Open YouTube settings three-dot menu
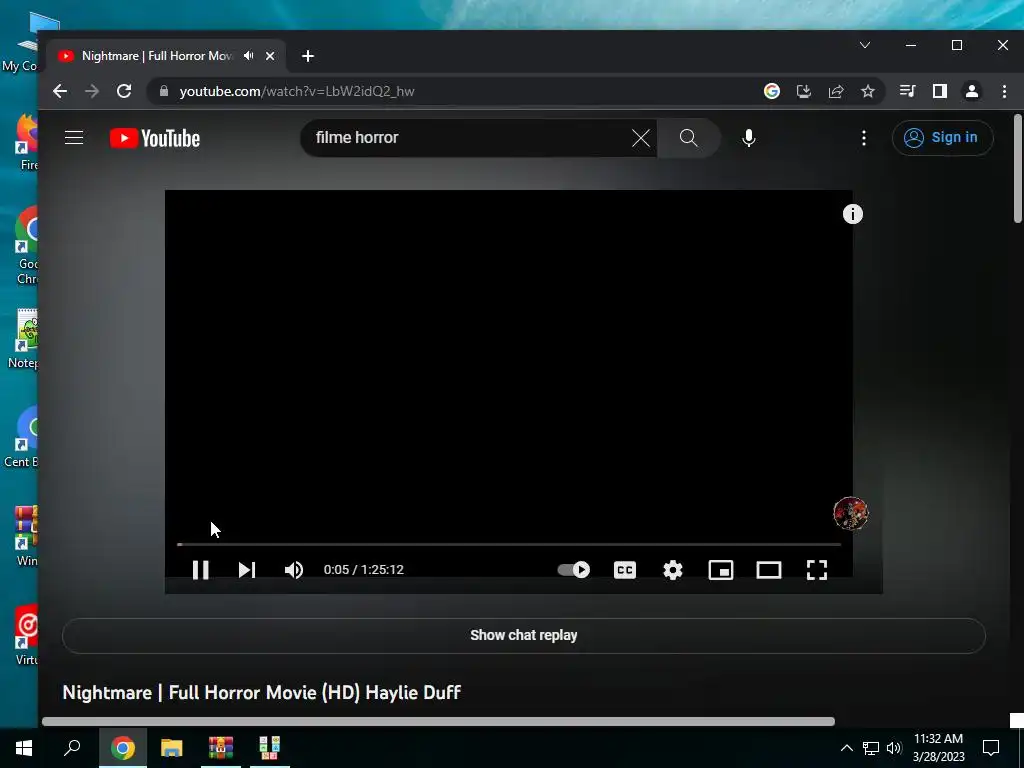Screen dimensions: 1024x768 click(x=864, y=138)
